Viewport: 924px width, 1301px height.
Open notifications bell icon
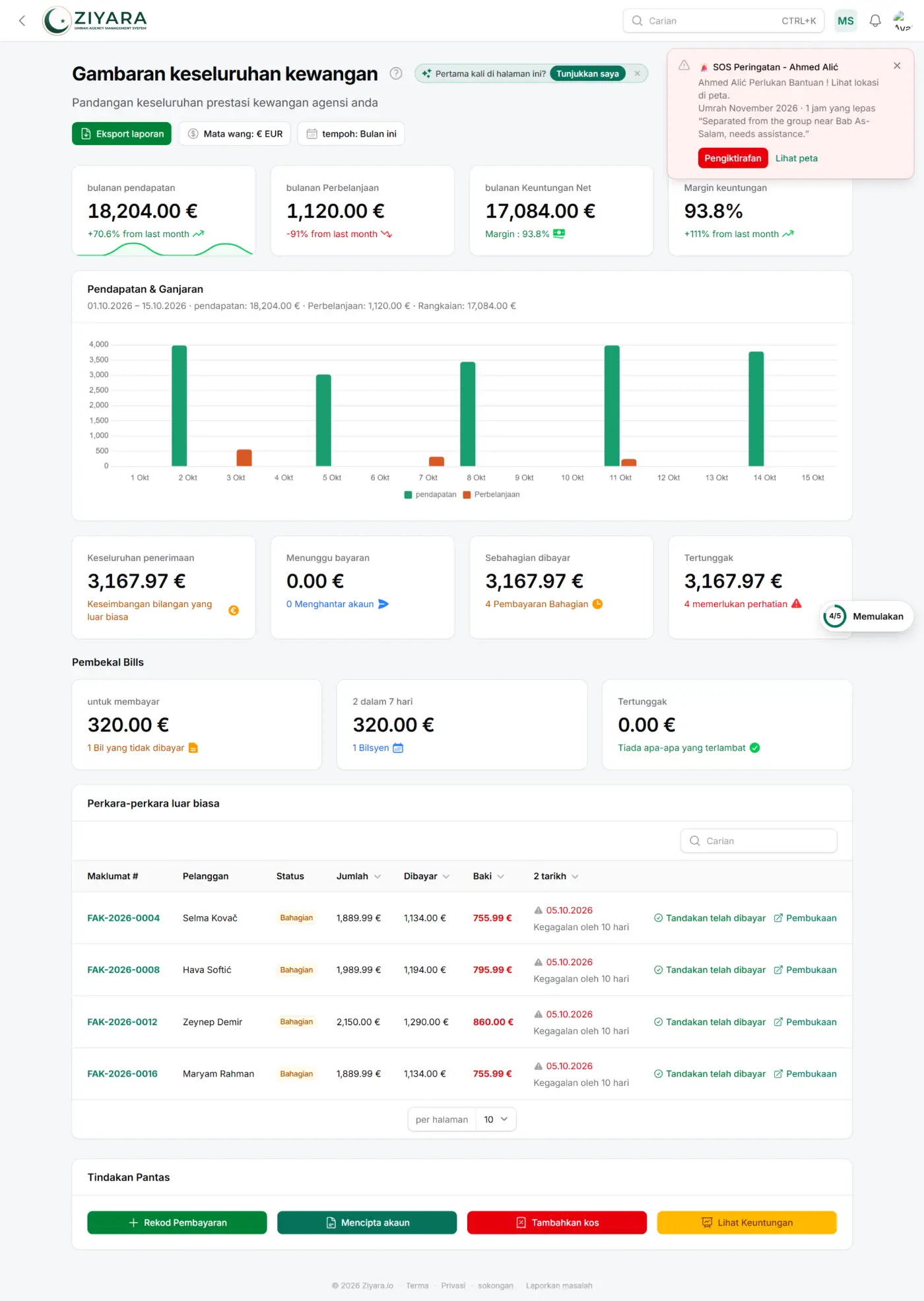point(875,20)
